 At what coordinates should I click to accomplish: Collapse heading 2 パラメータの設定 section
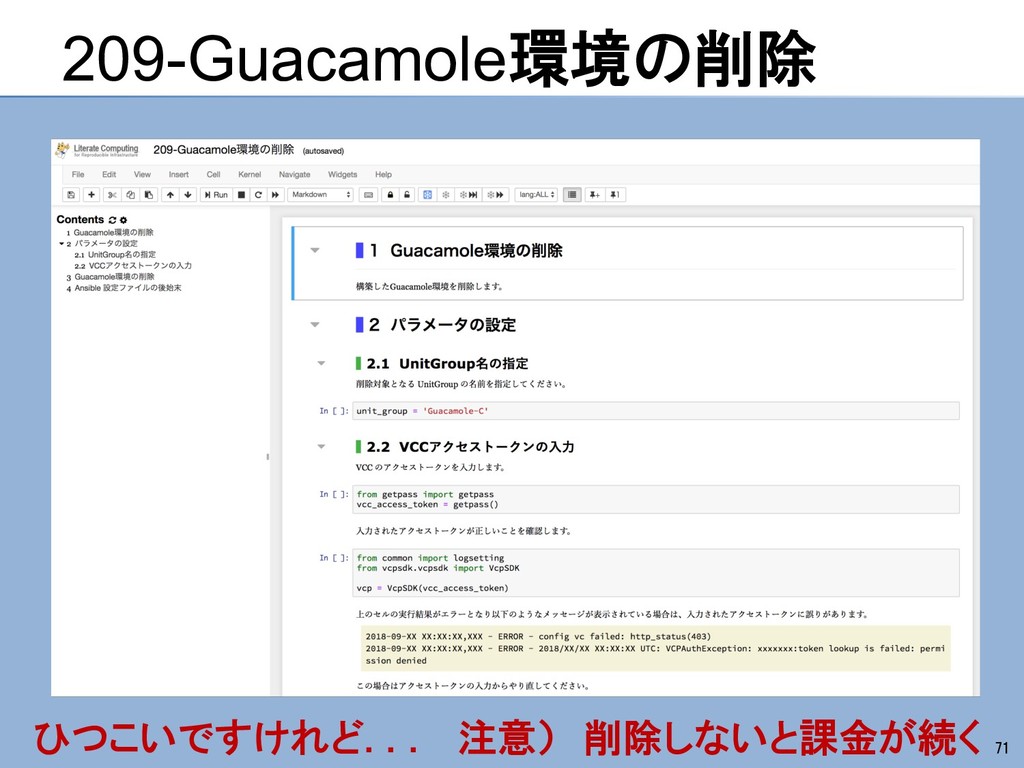pyautogui.click(x=315, y=325)
